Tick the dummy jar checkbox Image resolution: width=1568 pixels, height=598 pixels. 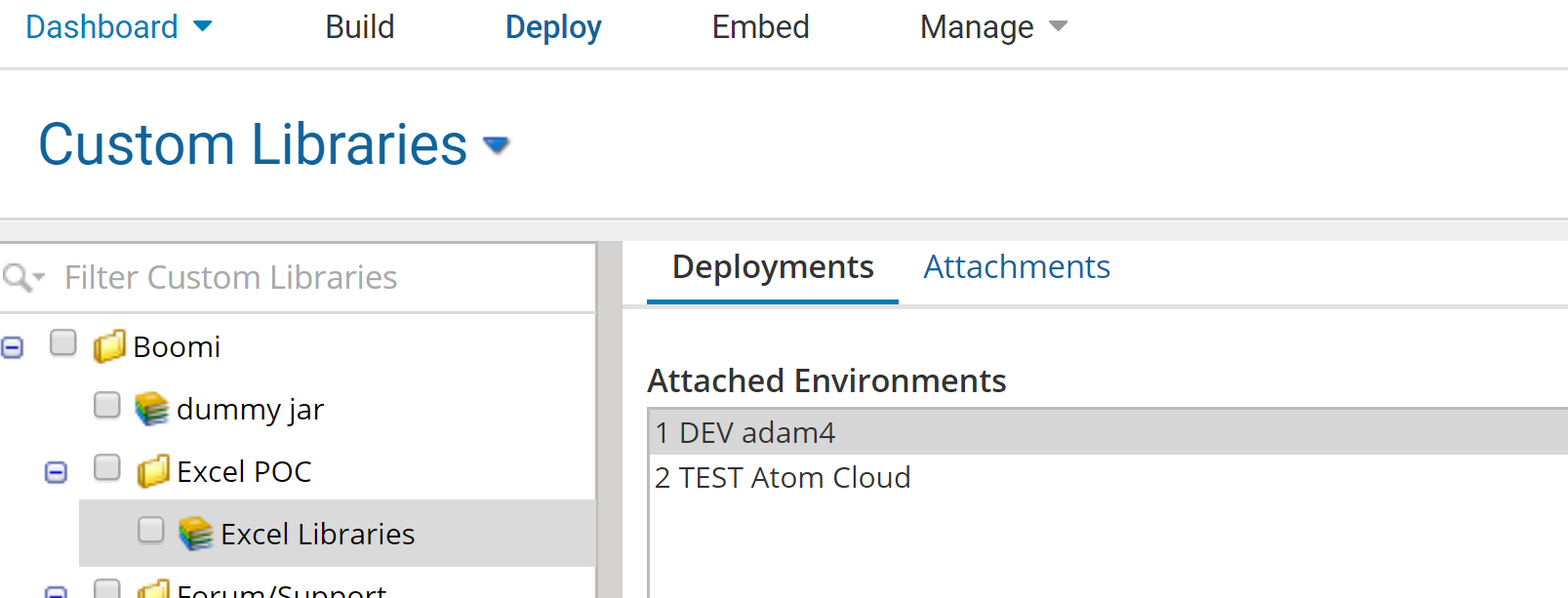[x=107, y=405]
